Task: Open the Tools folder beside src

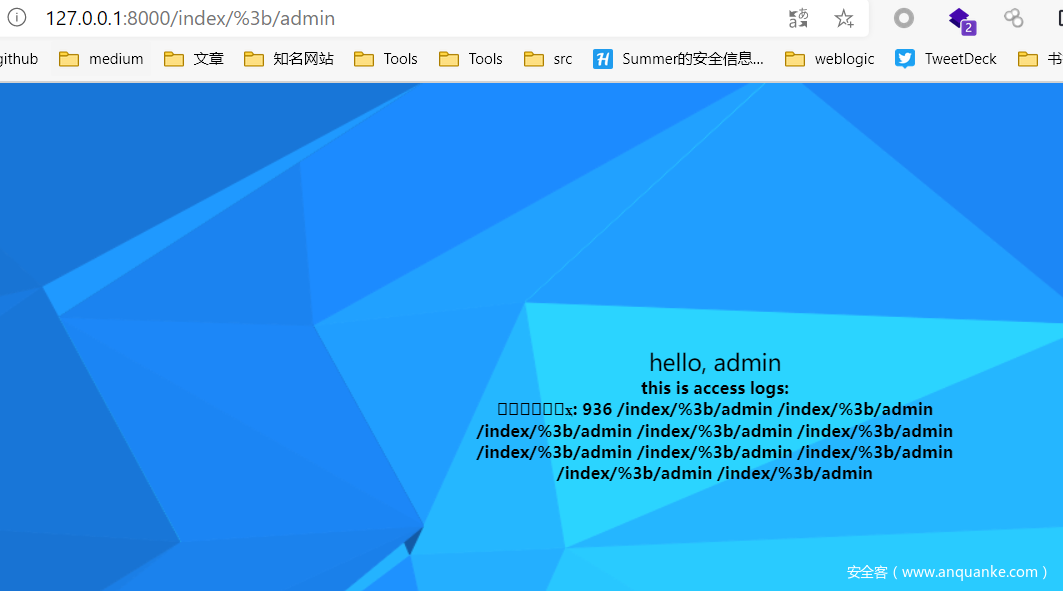Action: pyautogui.click(x=471, y=59)
